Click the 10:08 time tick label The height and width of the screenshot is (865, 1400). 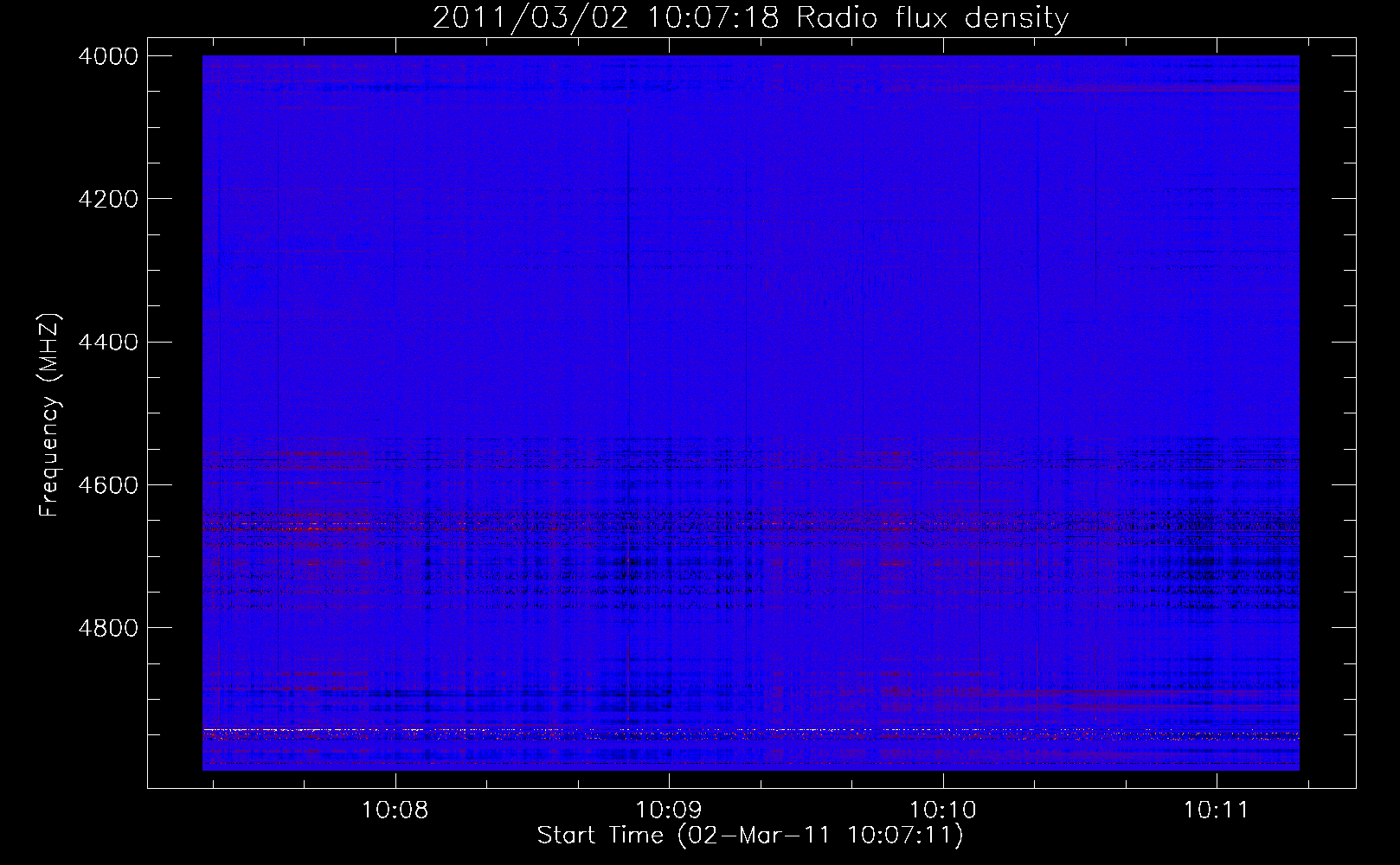pyautogui.click(x=395, y=811)
